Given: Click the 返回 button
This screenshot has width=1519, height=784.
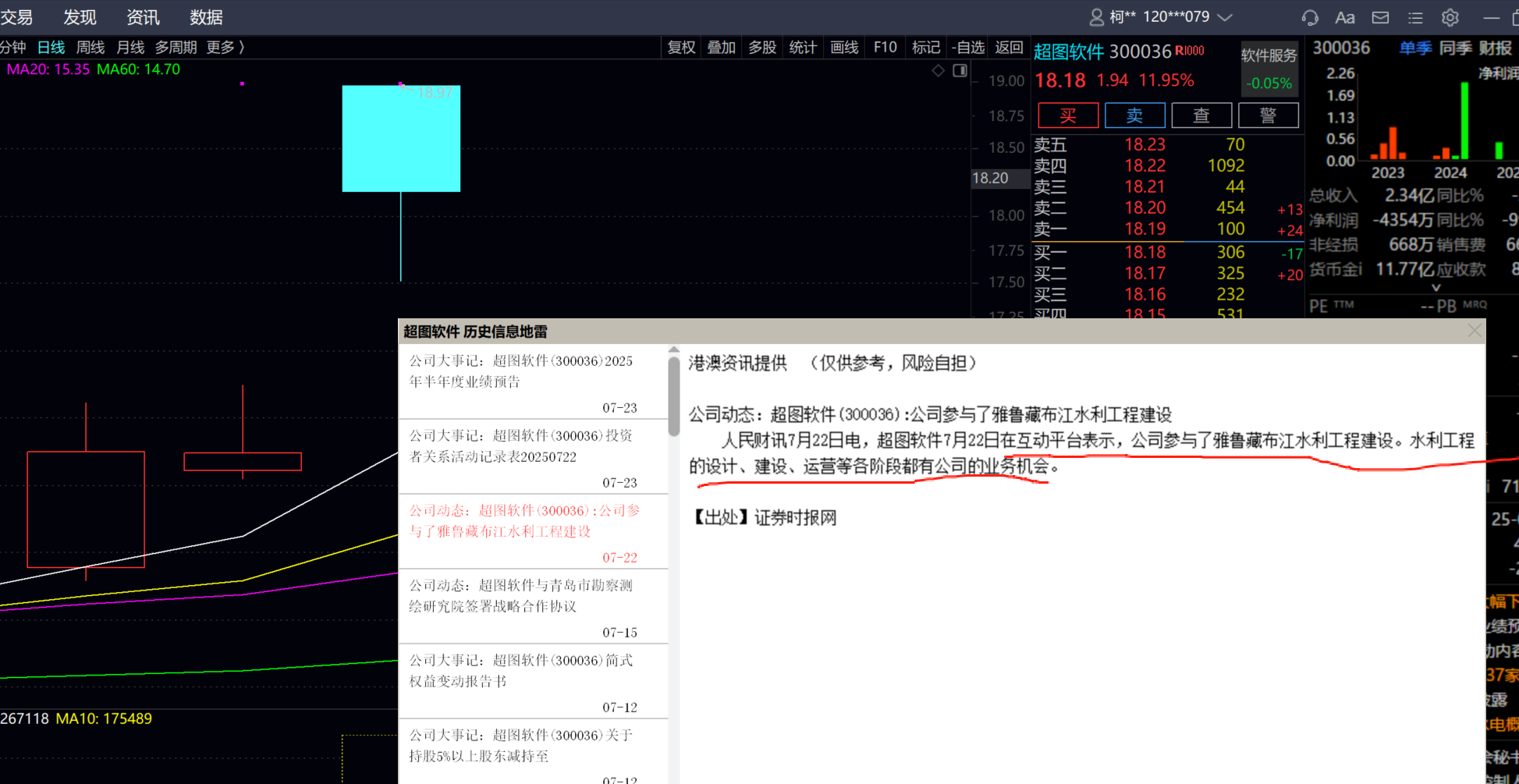Looking at the screenshot, I should pyautogui.click(x=1009, y=48).
